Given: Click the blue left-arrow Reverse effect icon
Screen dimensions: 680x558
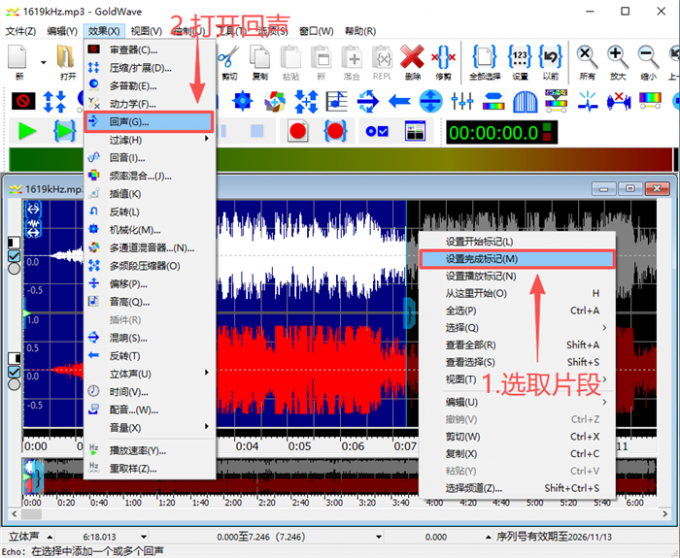Looking at the screenshot, I should tap(399, 101).
